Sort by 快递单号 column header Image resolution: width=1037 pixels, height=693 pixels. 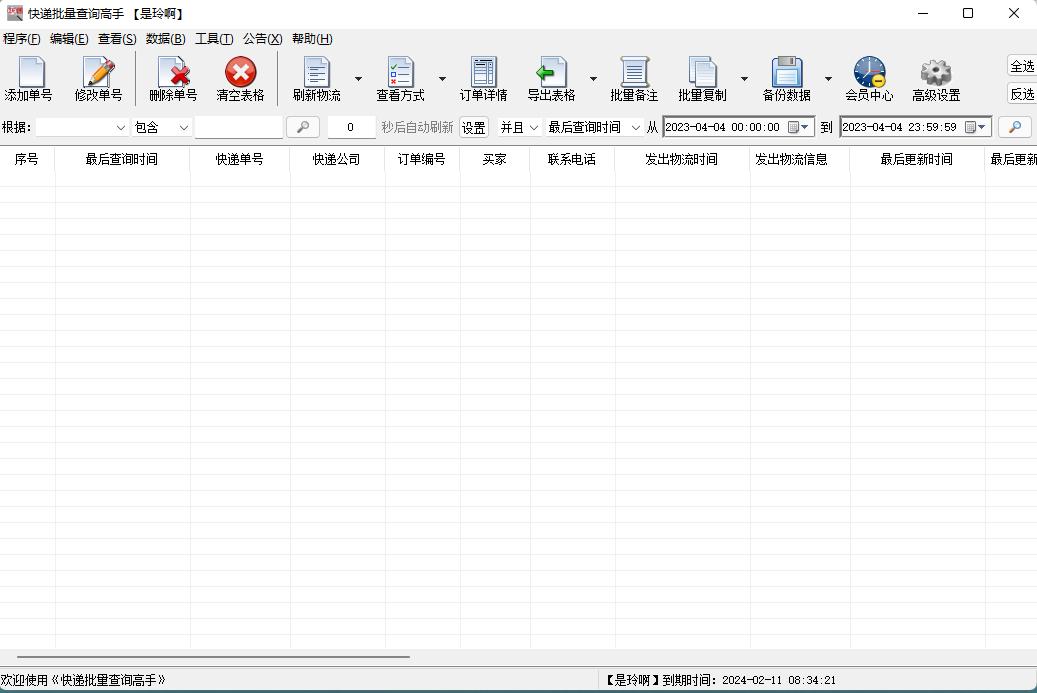point(239,159)
